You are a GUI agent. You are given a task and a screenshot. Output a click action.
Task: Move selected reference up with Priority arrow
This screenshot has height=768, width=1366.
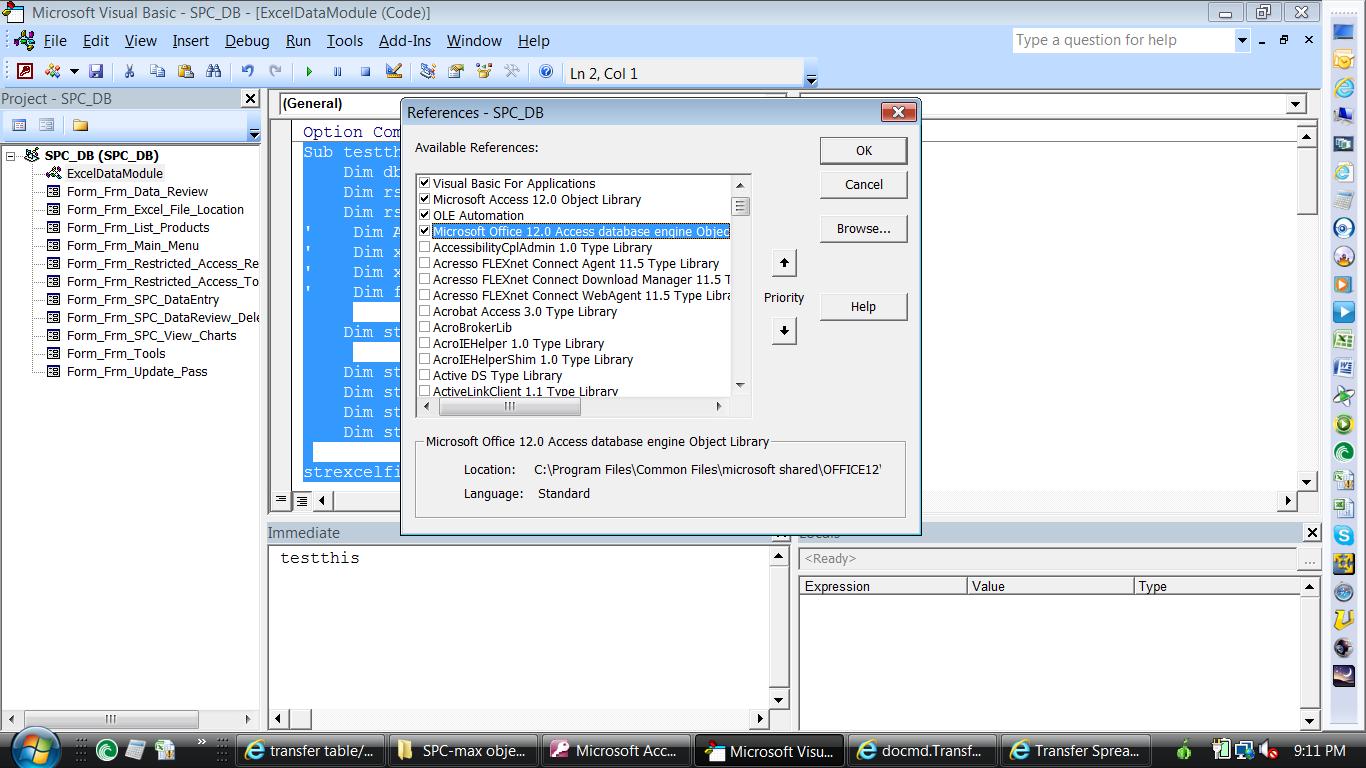(x=784, y=262)
